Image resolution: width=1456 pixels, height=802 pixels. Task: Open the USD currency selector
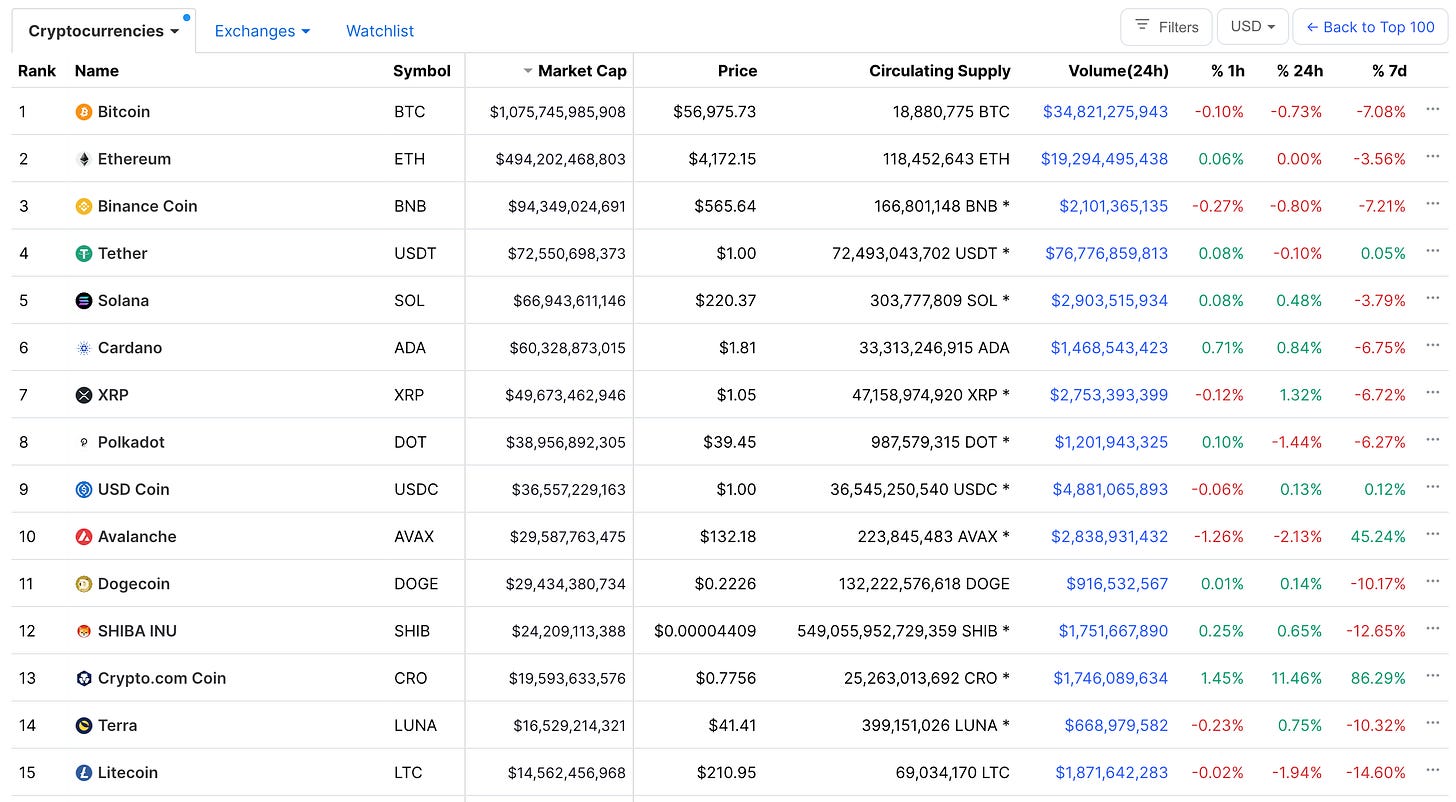pyautogui.click(x=1252, y=27)
